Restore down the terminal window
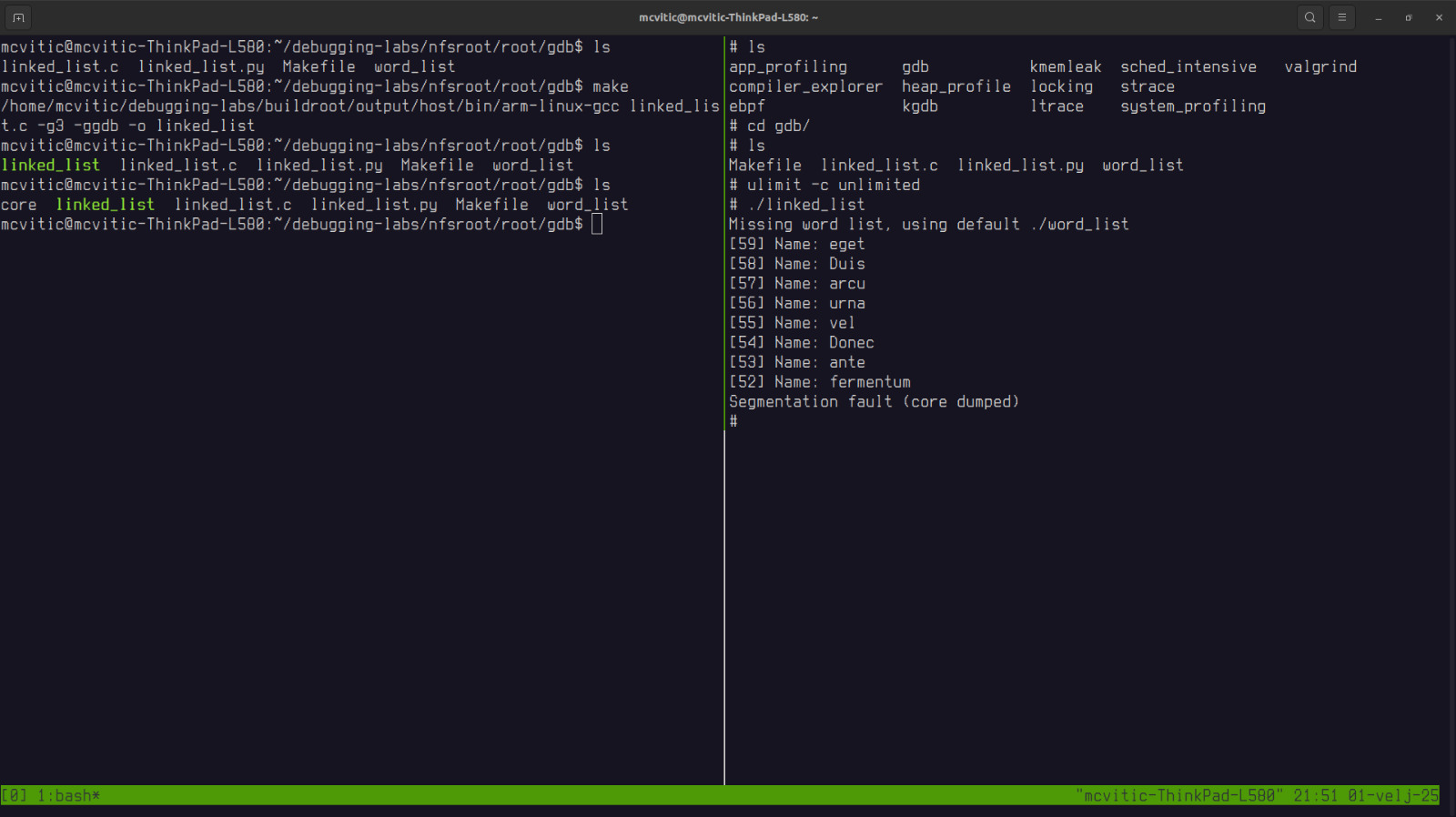 (x=1409, y=17)
